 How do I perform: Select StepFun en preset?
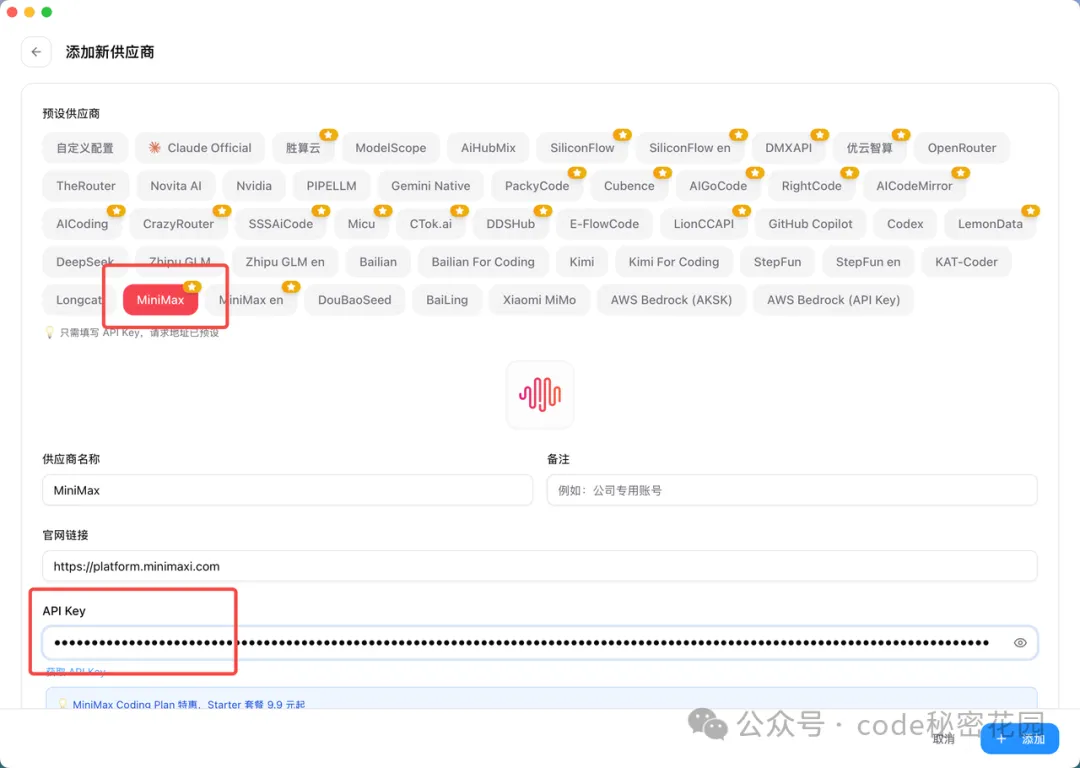[868, 262]
